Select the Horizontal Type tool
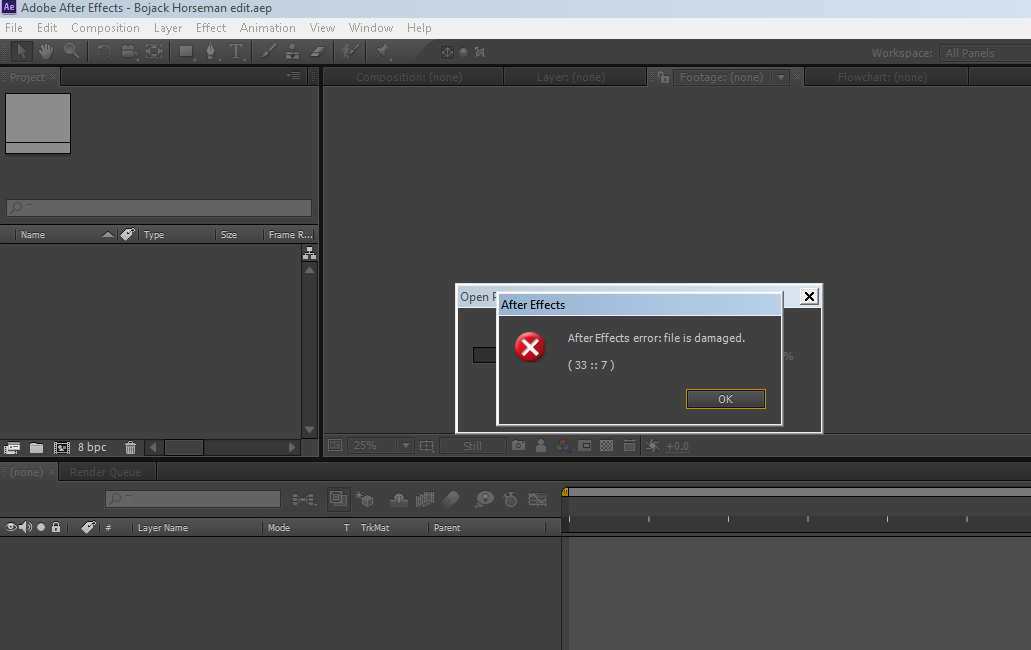Viewport: 1031px width, 650px height. 238,51
